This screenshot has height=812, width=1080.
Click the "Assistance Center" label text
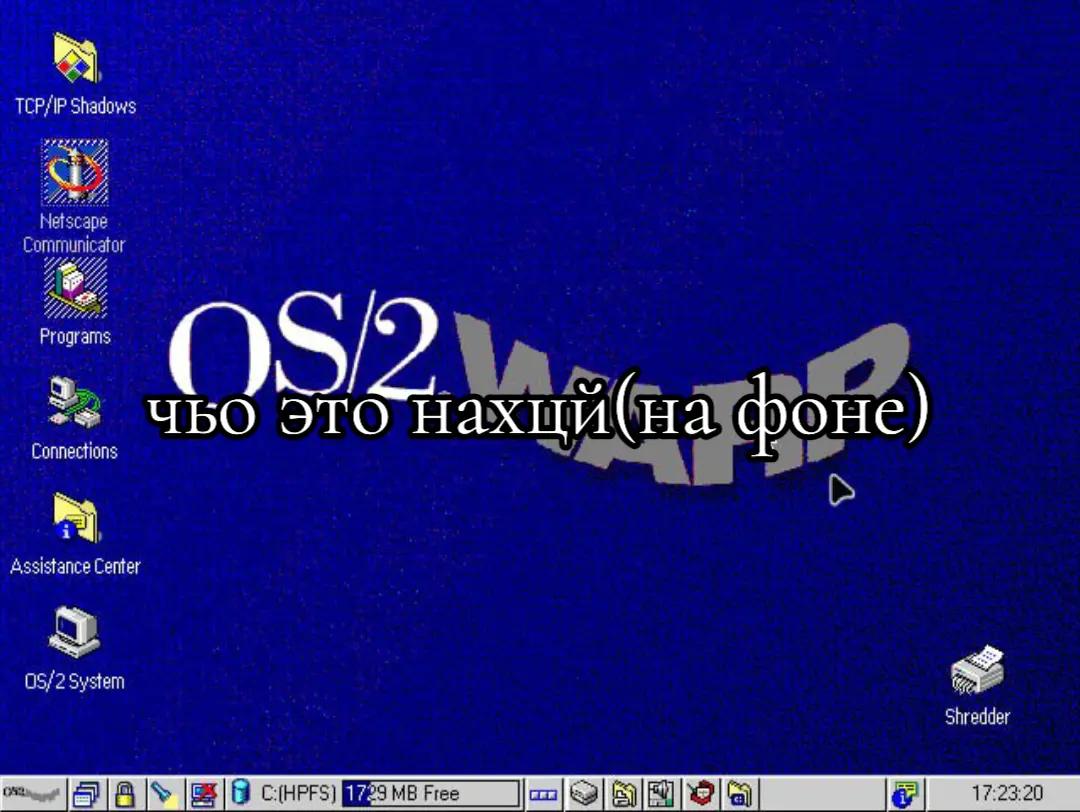click(75, 566)
